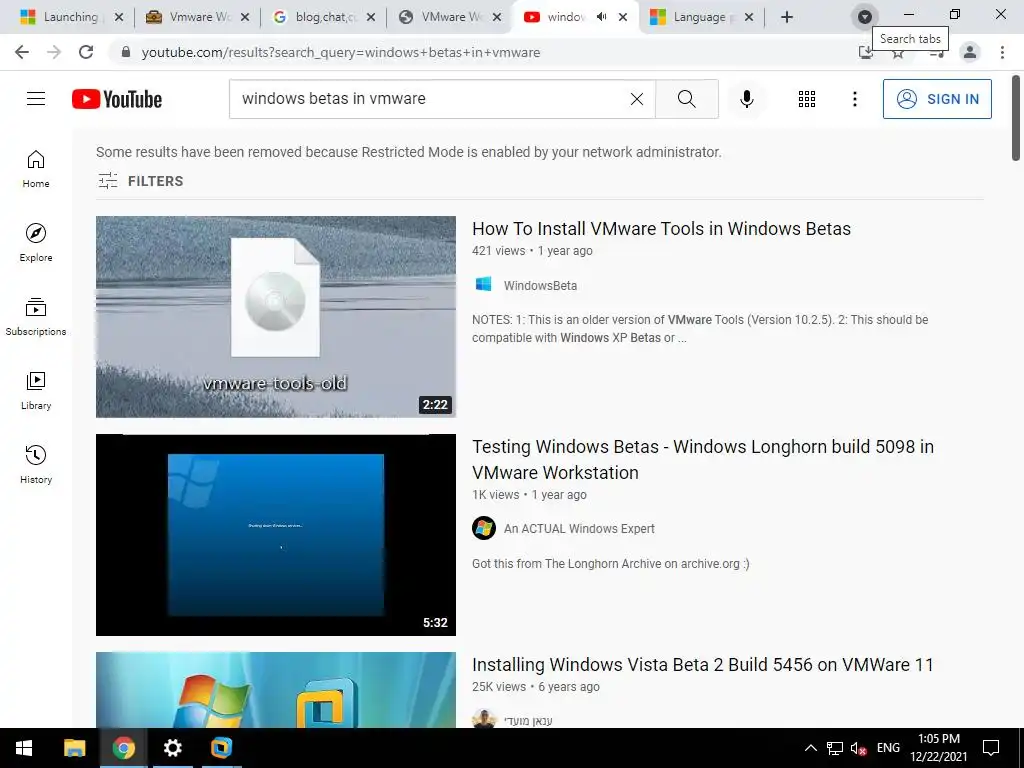Reload the page with refresh icon
The width and height of the screenshot is (1024, 768).
(86, 52)
